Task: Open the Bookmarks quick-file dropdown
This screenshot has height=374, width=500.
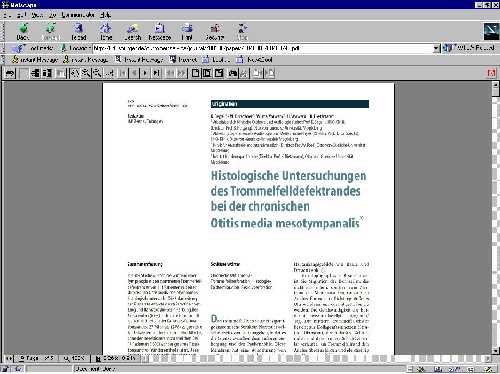Action: (x=32, y=48)
